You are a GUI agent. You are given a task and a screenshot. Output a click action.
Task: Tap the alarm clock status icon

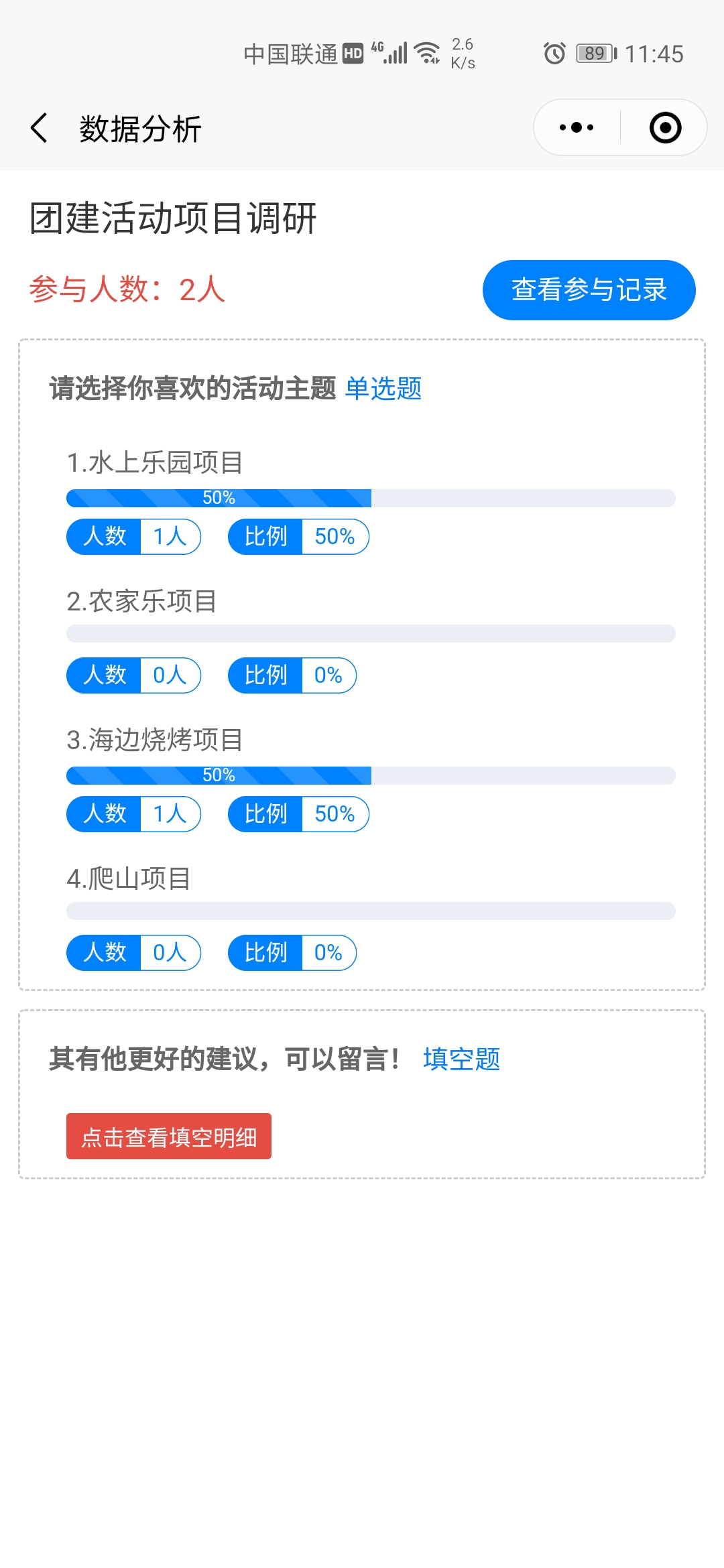click(x=554, y=53)
